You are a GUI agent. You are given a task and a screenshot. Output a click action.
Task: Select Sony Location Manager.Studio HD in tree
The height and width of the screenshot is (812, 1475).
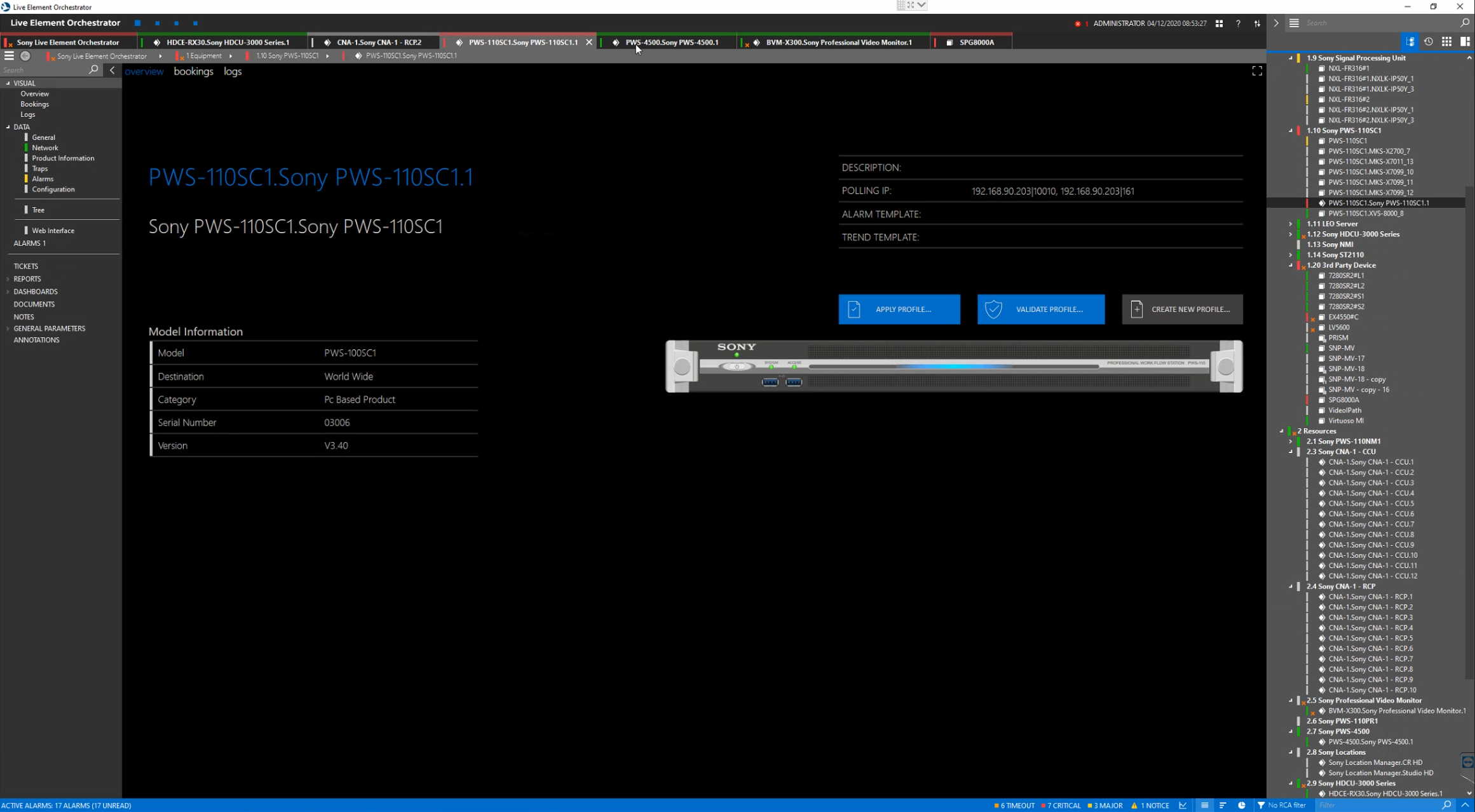coord(1380,773)
